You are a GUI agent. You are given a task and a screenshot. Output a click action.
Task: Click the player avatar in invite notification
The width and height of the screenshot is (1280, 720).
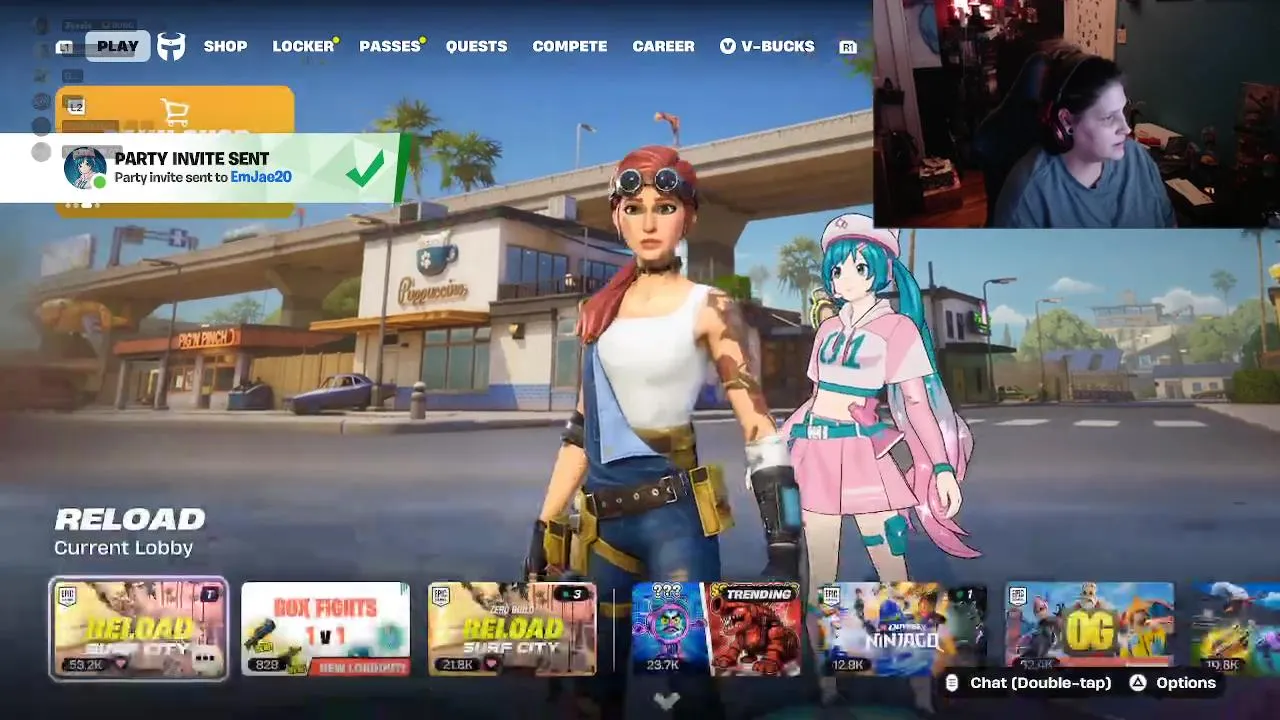click(x=85, y=167)
